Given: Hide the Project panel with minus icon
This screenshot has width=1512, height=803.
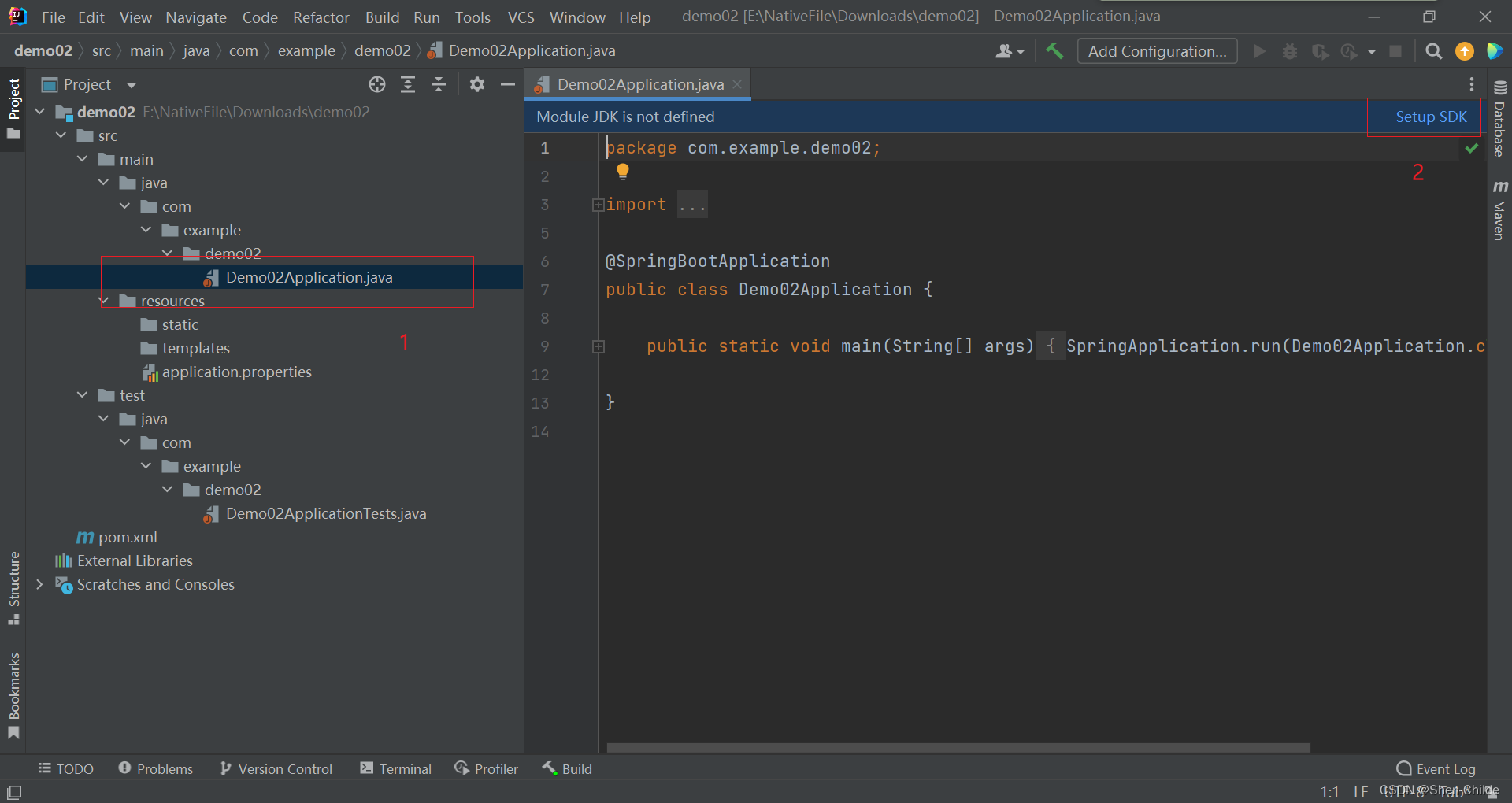Looking at the screenshot, I should coord(508,84).
